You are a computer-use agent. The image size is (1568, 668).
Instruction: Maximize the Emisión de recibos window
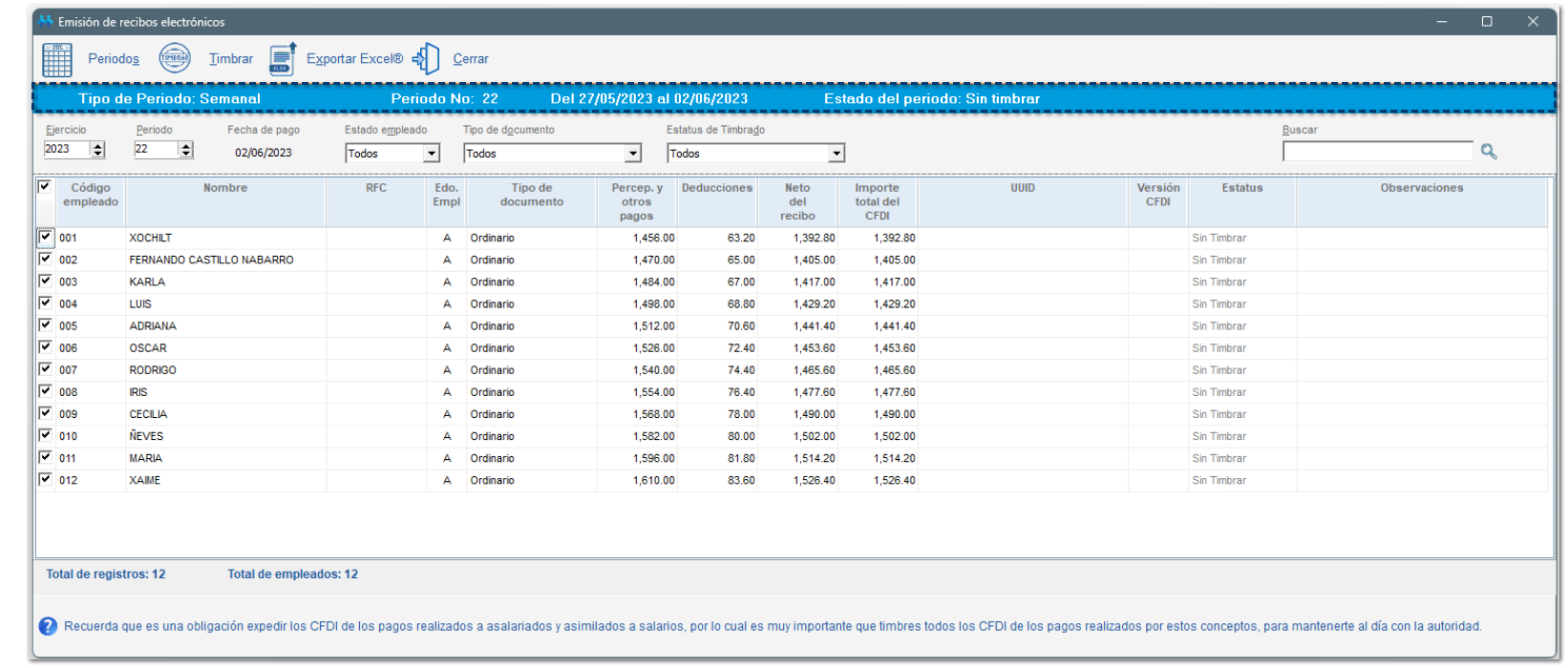[x=1487, y=21]
